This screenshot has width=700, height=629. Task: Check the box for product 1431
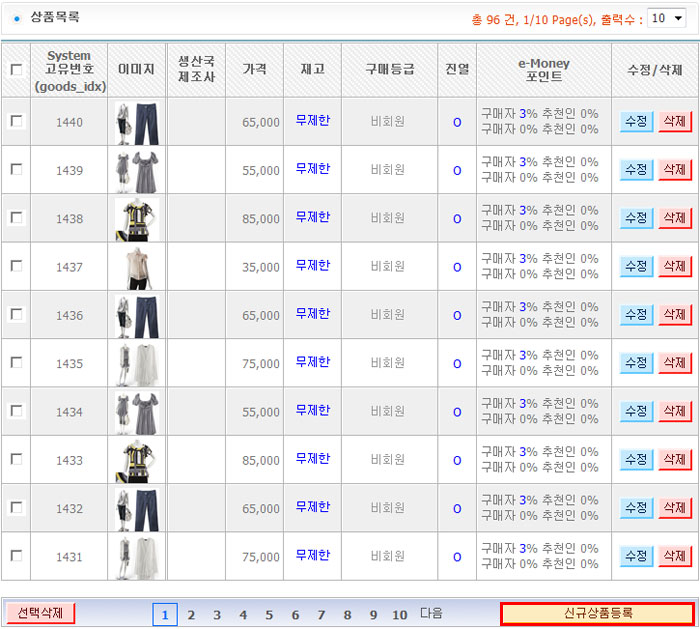pos(16,555)
